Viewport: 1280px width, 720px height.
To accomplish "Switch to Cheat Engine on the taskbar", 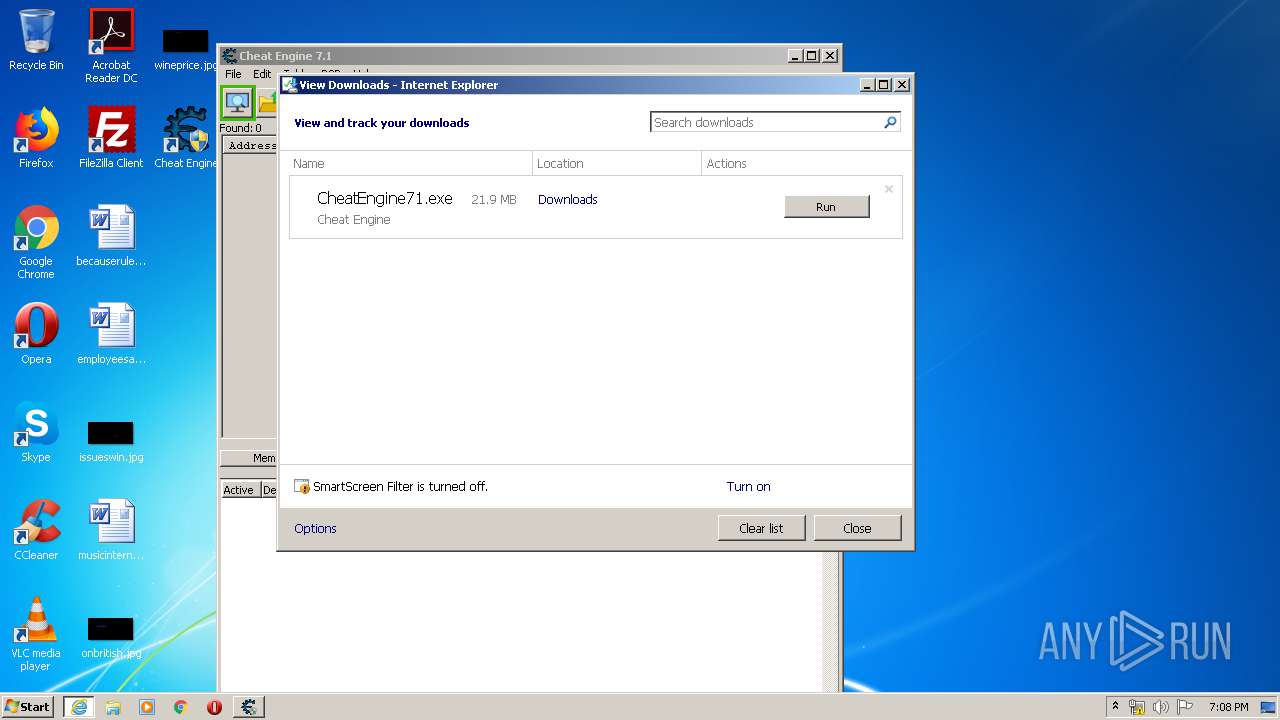I will point(249,706).
